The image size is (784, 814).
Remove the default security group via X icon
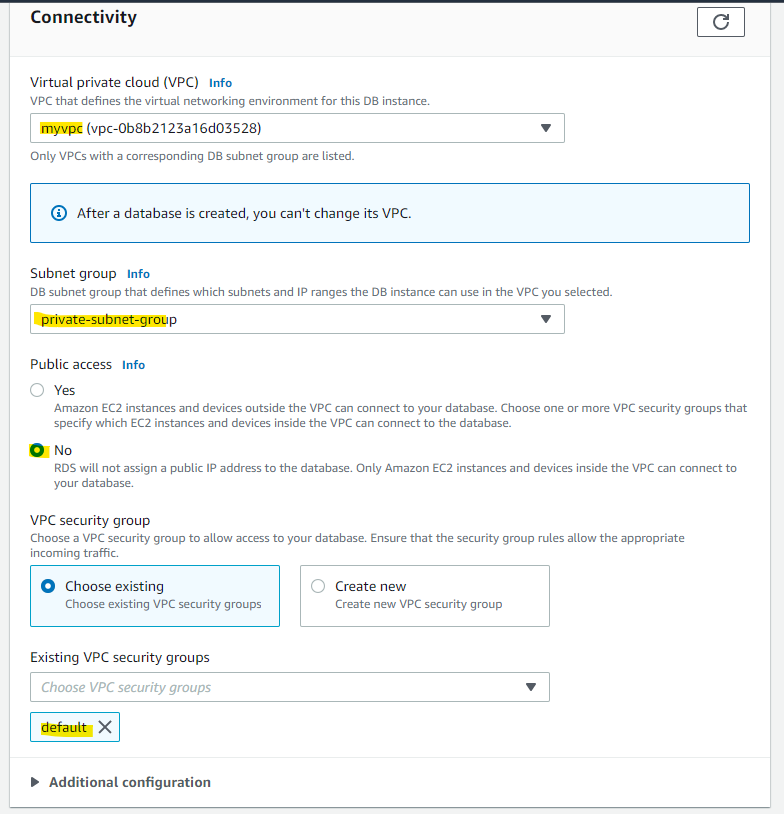tap(105, 727)
